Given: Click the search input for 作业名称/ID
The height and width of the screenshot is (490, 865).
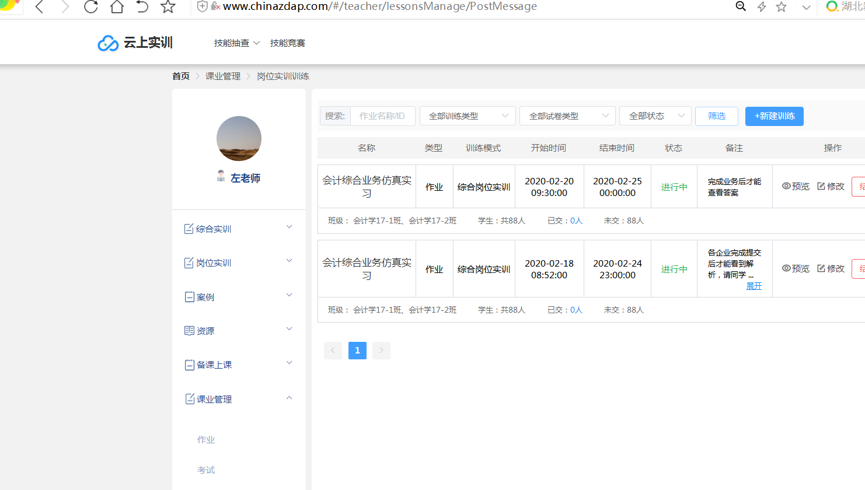Looking at the screenshot, I should click(383, 116).
